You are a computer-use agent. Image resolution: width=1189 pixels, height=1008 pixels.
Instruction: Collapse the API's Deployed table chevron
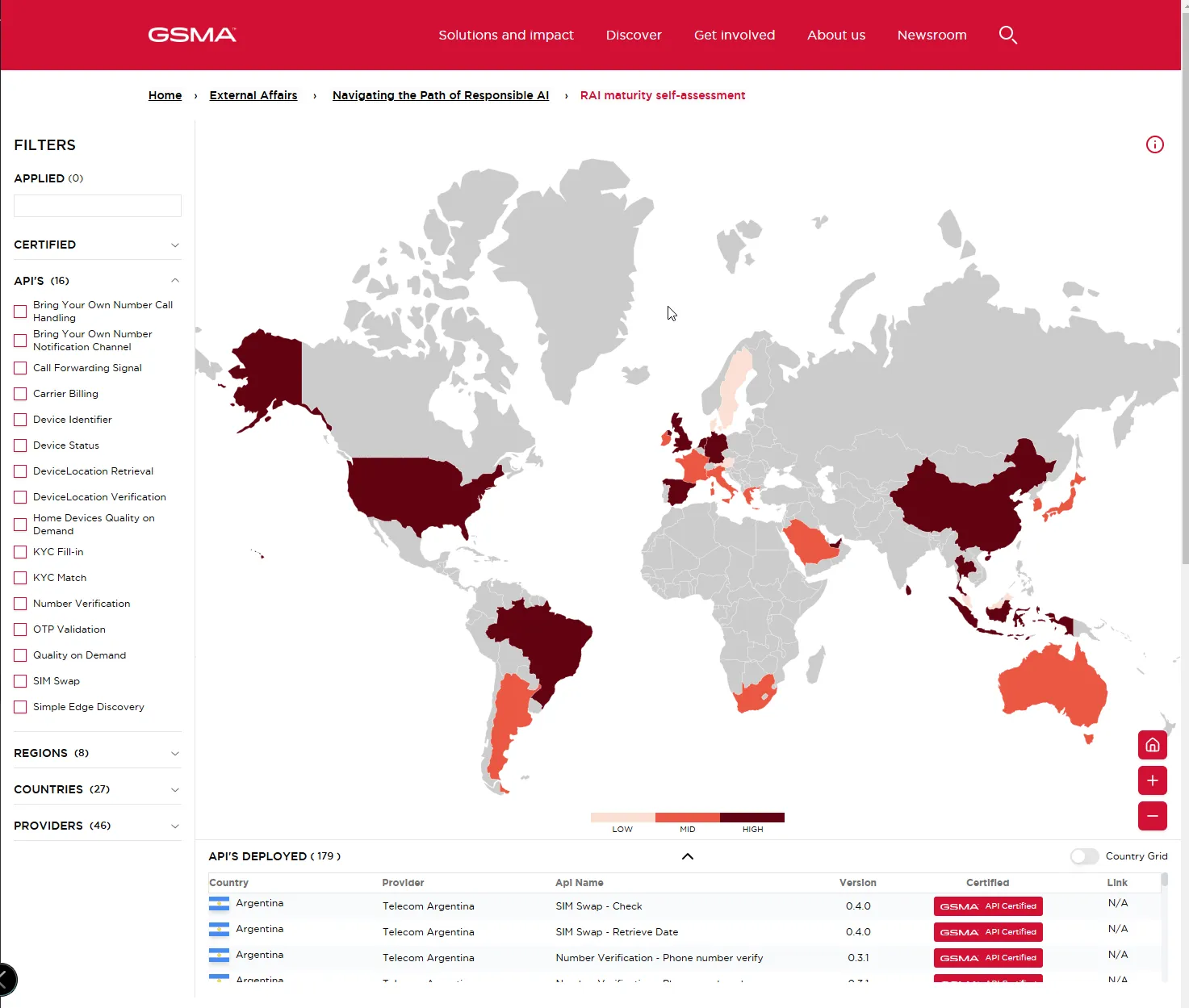coord(687,856)
